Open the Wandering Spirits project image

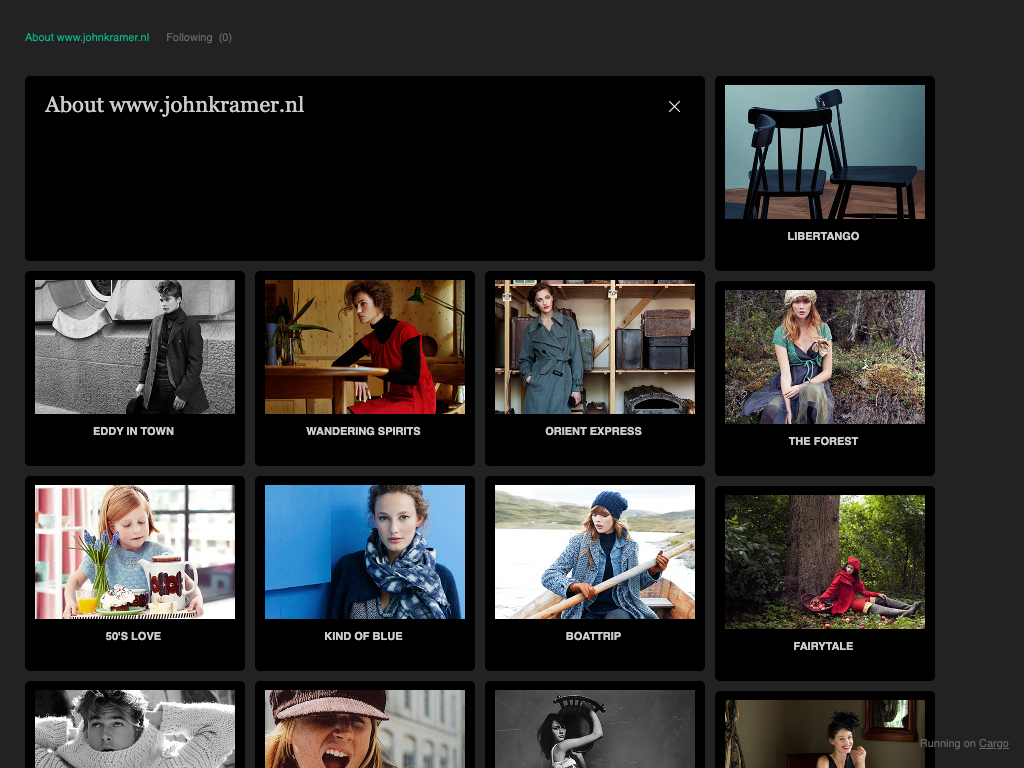pyautogui.click(x=365, y=347)
